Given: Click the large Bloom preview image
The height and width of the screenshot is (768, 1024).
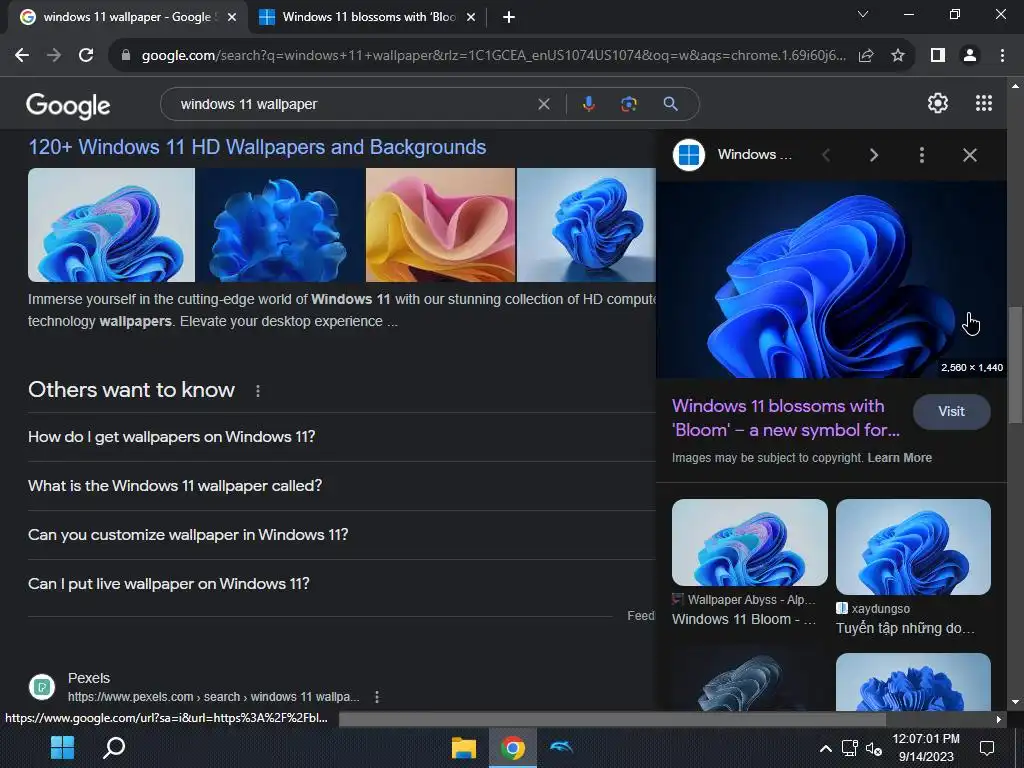Looking at the screenshot, I should [x=831, y=280].
